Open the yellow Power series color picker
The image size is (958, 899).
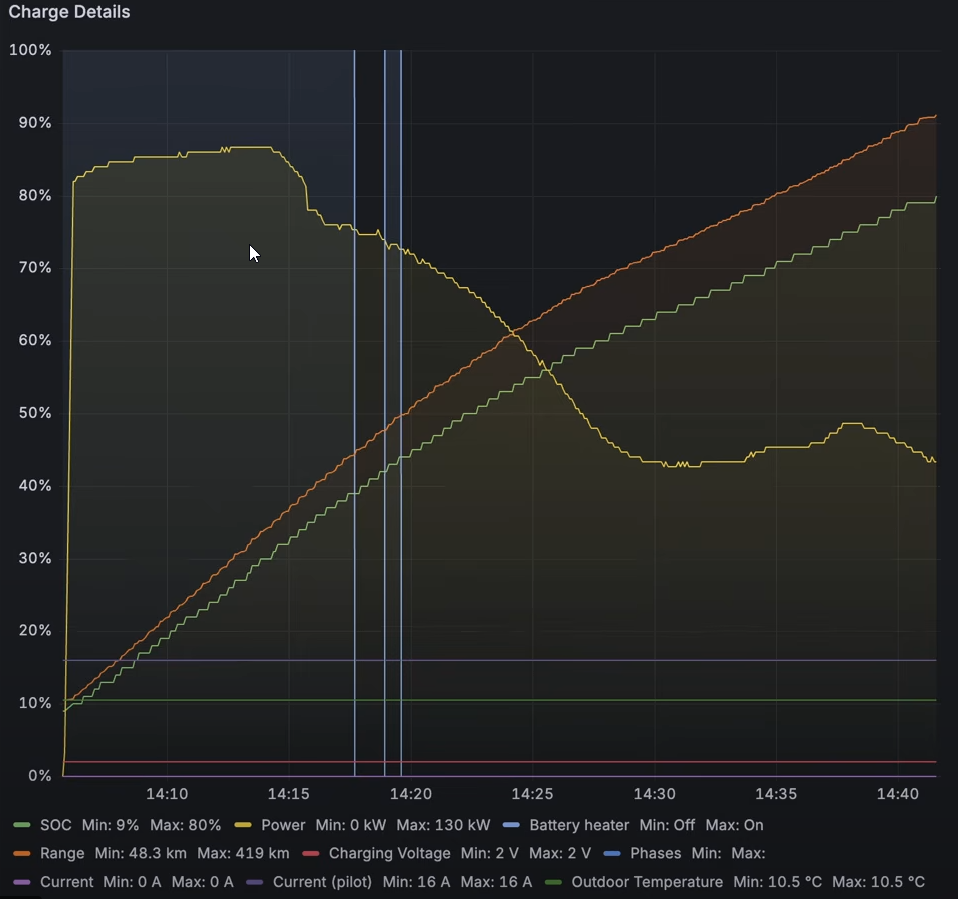[243, 825]
